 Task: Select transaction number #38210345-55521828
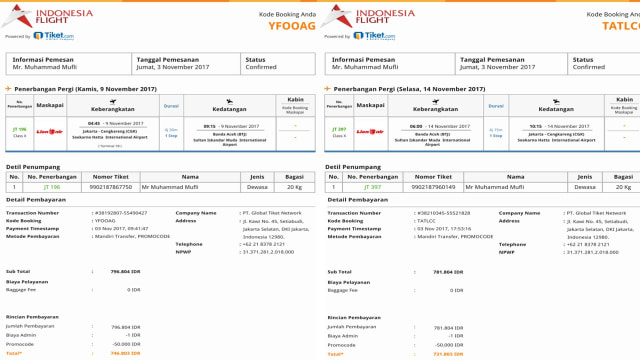click(444, 213)
